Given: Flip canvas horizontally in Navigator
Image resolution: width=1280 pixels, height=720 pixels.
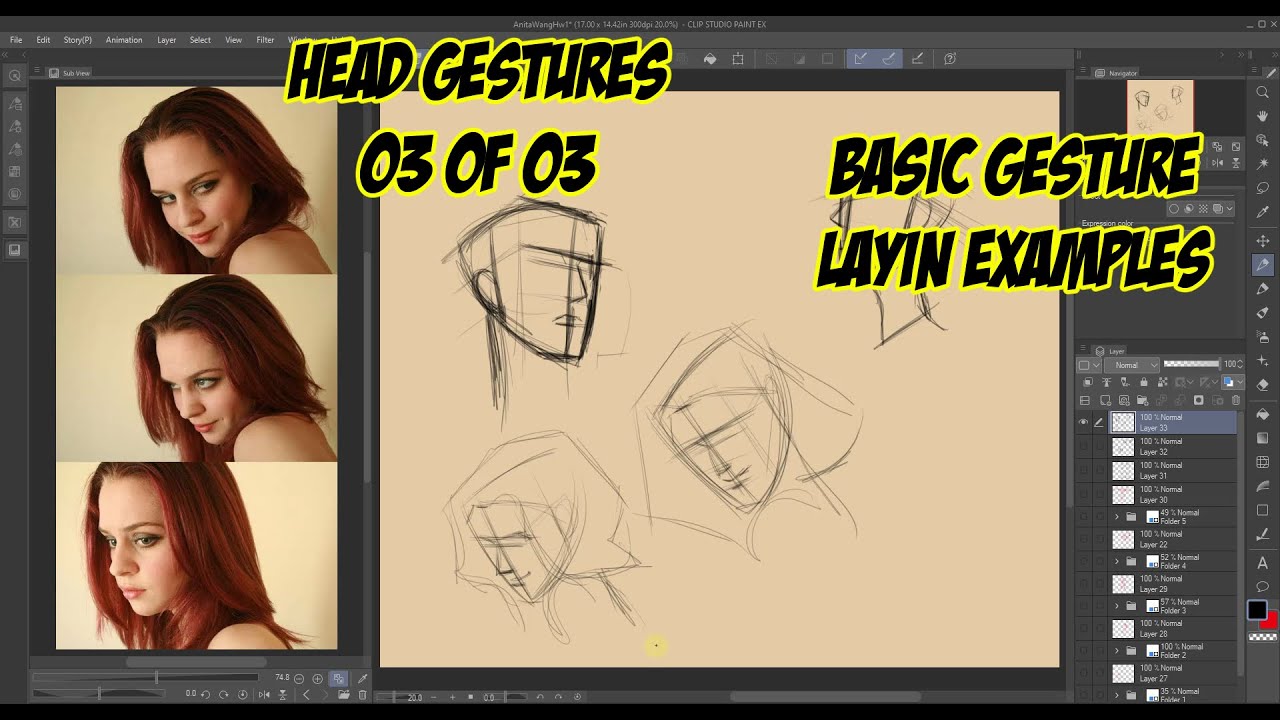Looking at the screenshot, I should tap(1218, 162).
